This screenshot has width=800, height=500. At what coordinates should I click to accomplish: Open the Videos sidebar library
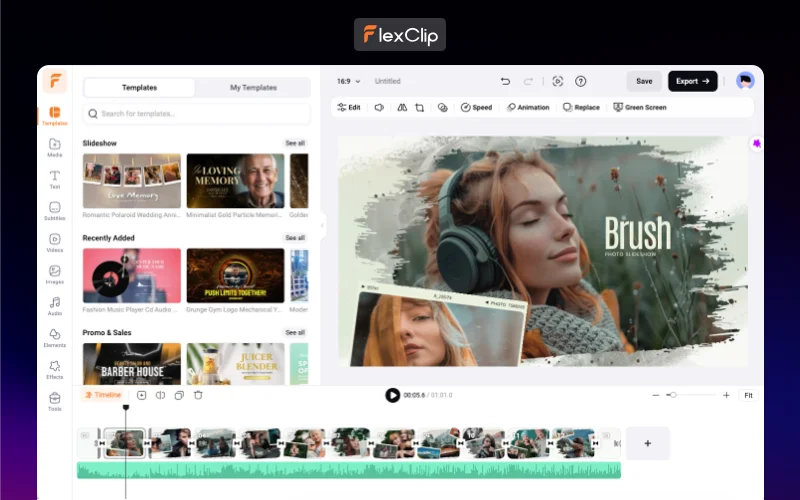tap(55, 243)
